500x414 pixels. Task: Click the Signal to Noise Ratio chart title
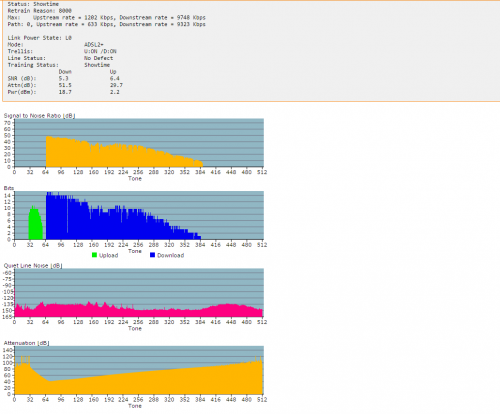[x=39, y=116]
